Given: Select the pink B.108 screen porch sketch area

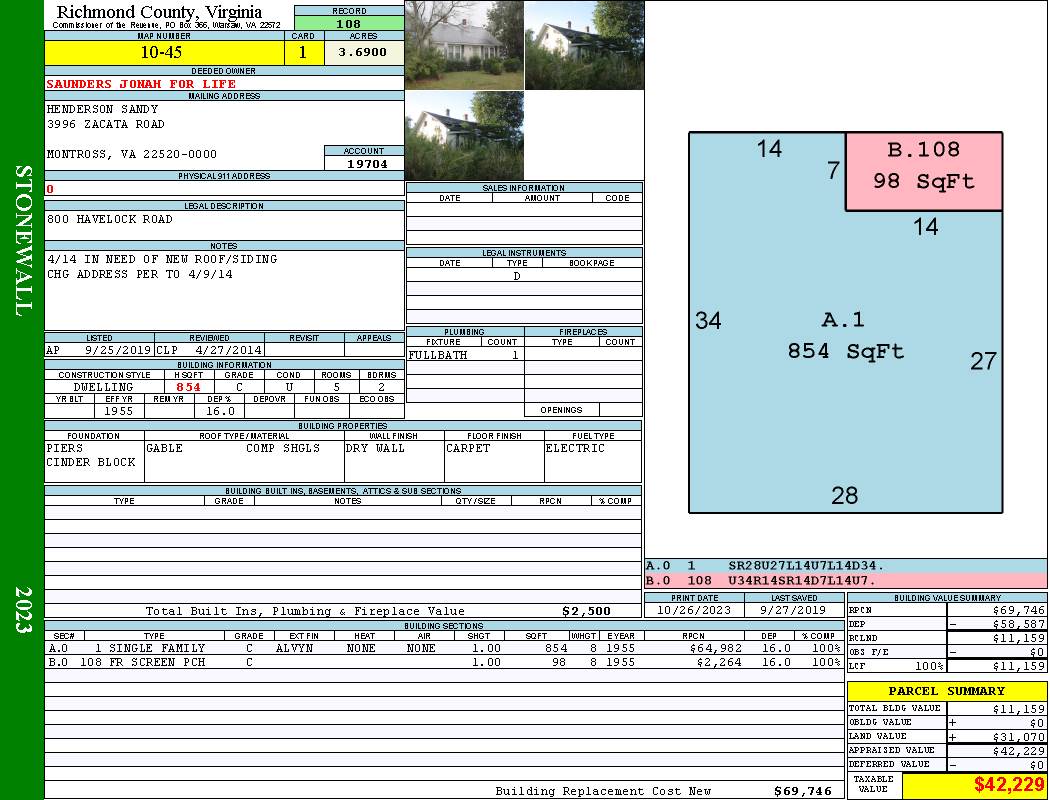Looking at the screenshot, I should 923,171.
